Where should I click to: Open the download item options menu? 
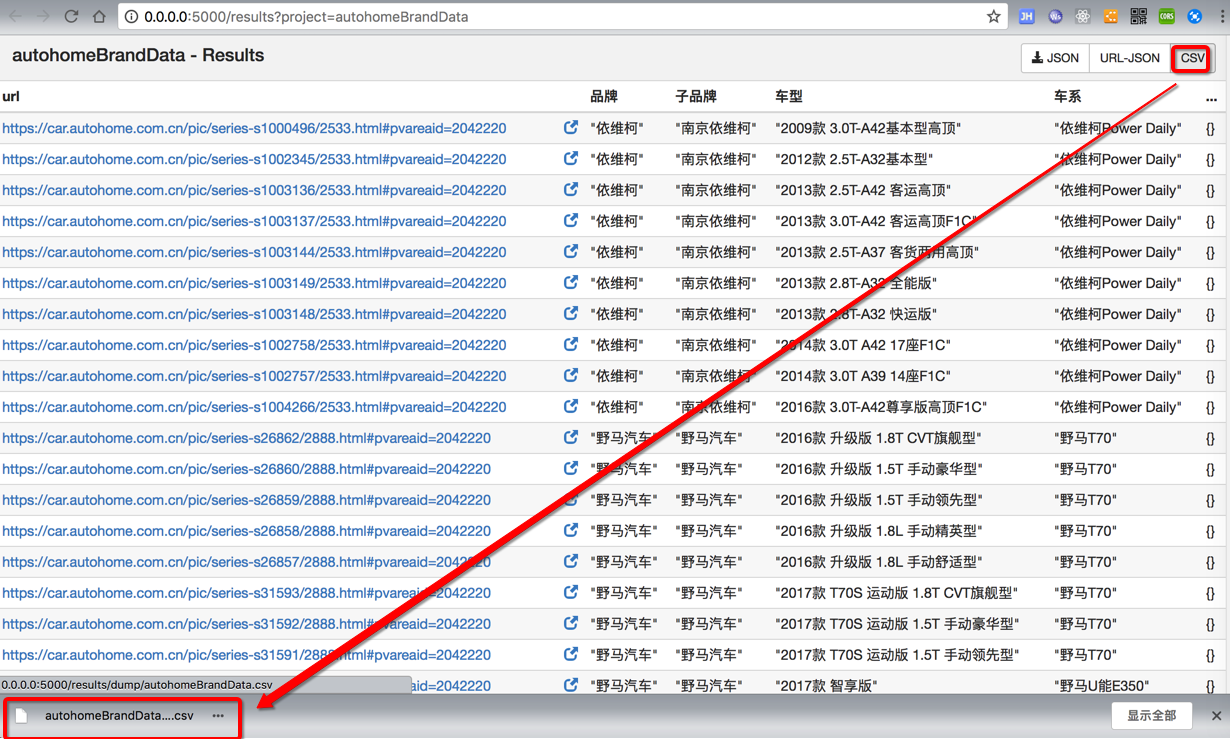218,716
